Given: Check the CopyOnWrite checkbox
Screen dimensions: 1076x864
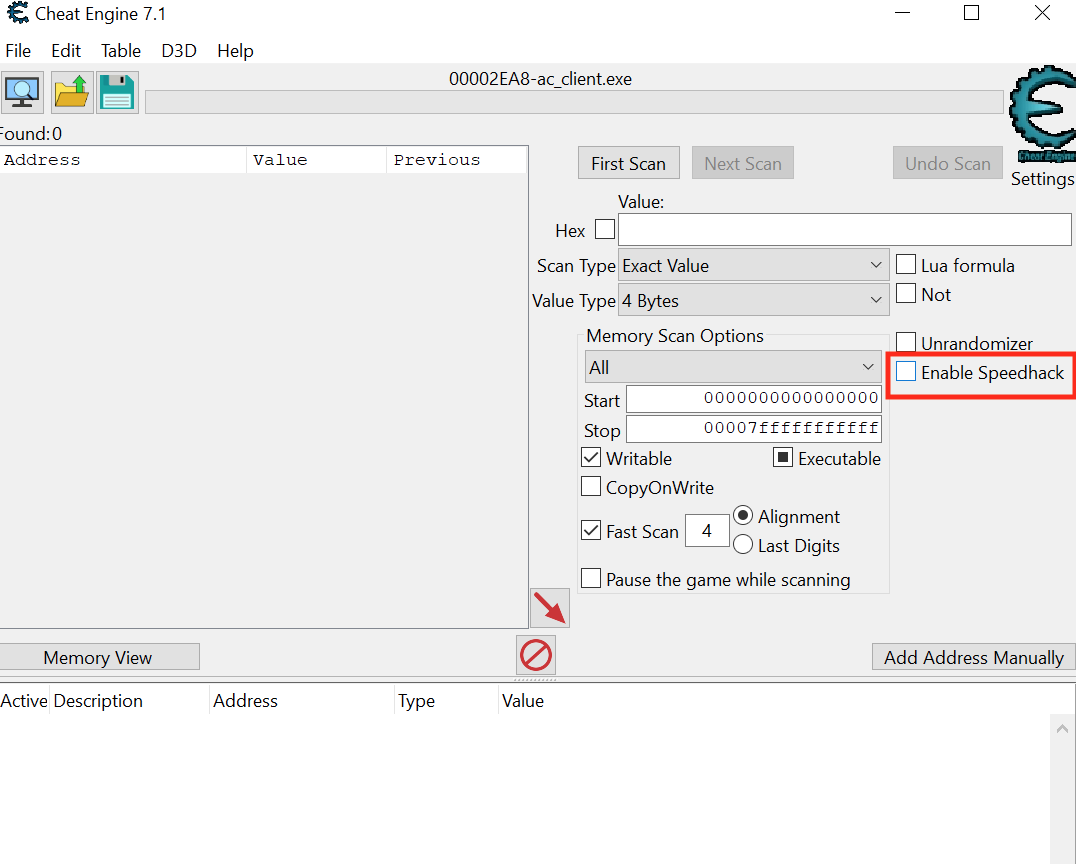Looking at the screenshot, I should pyautogui.click(x=591, y=487).
